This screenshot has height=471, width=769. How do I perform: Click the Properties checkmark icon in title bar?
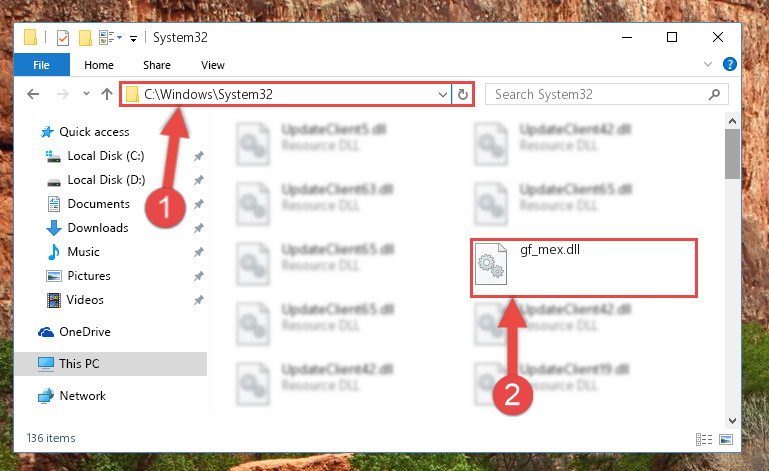tap(63, 38)
